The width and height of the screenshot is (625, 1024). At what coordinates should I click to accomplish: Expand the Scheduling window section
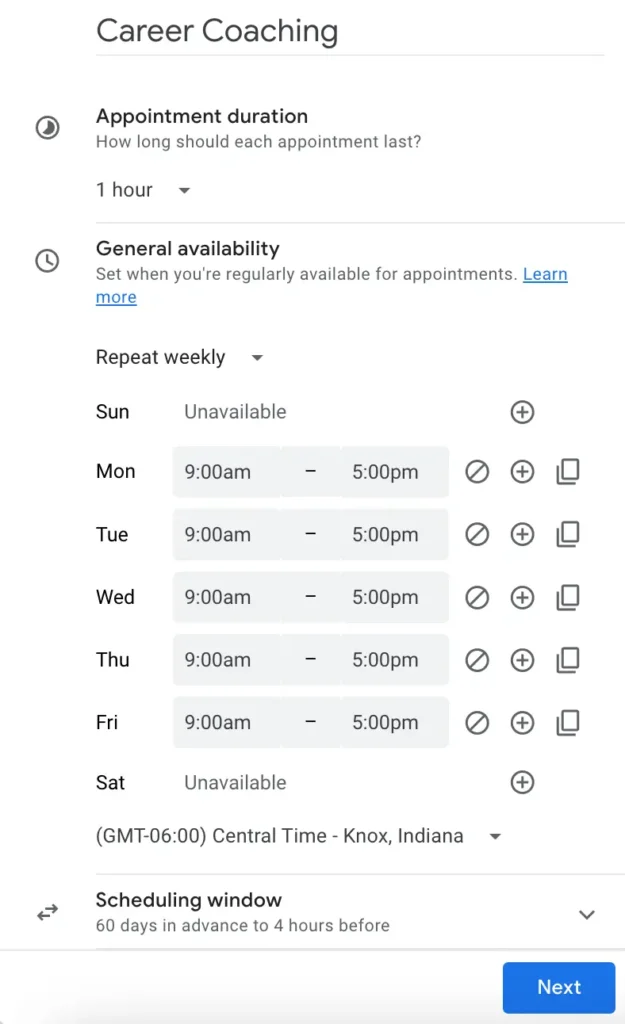pos(589,913)
